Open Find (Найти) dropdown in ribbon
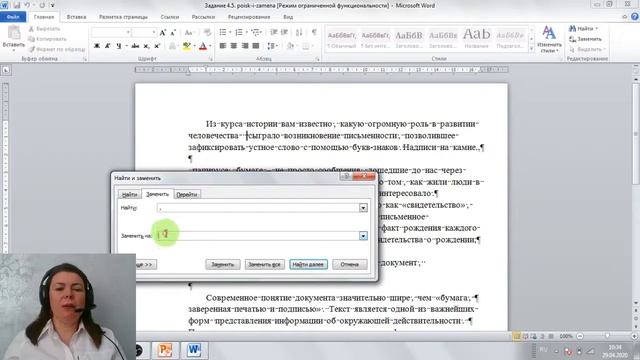Screen dimensions: 640x360 point(584,29)
